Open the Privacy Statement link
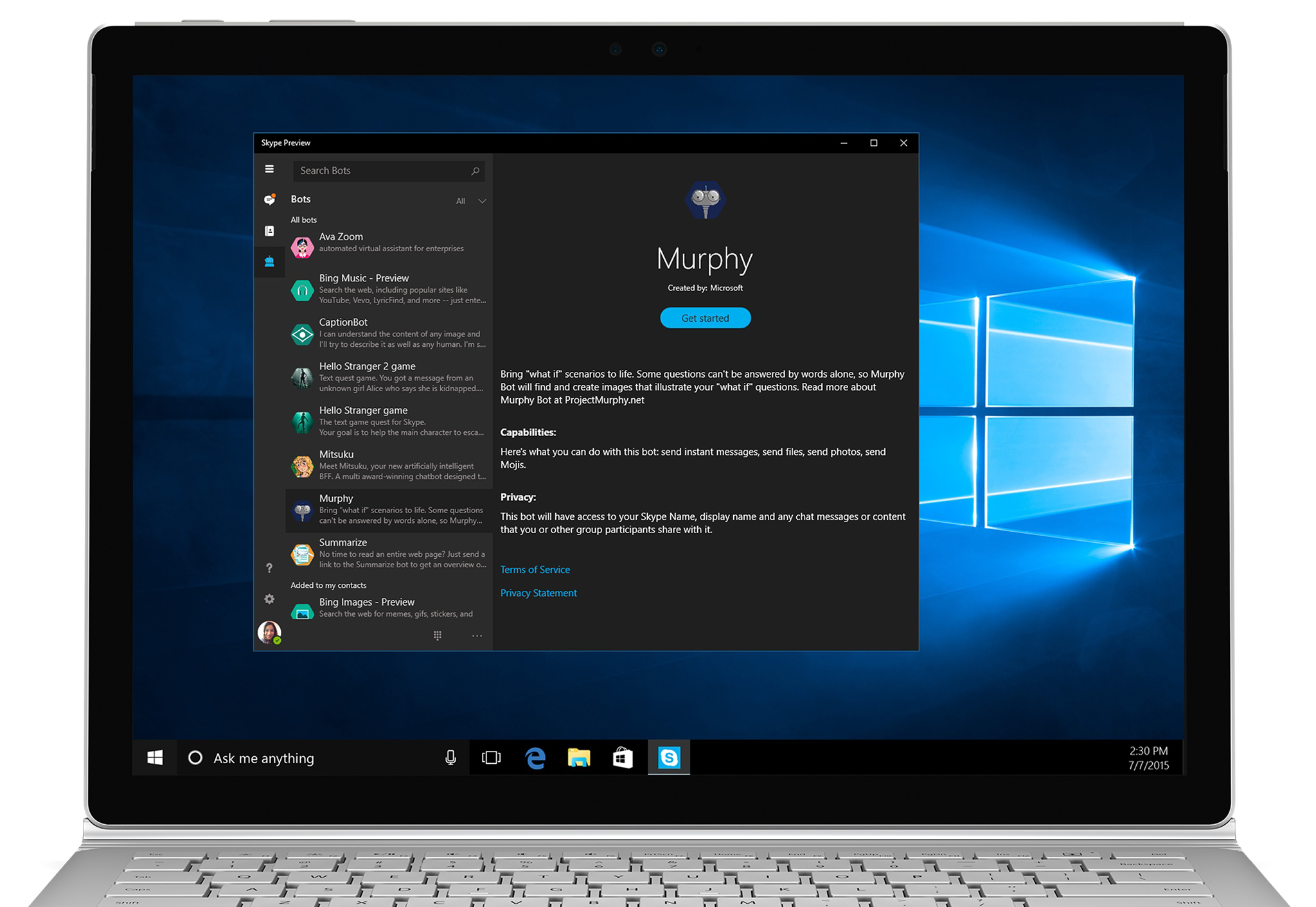The image size is (1316, 907). [x=538, y=593]
